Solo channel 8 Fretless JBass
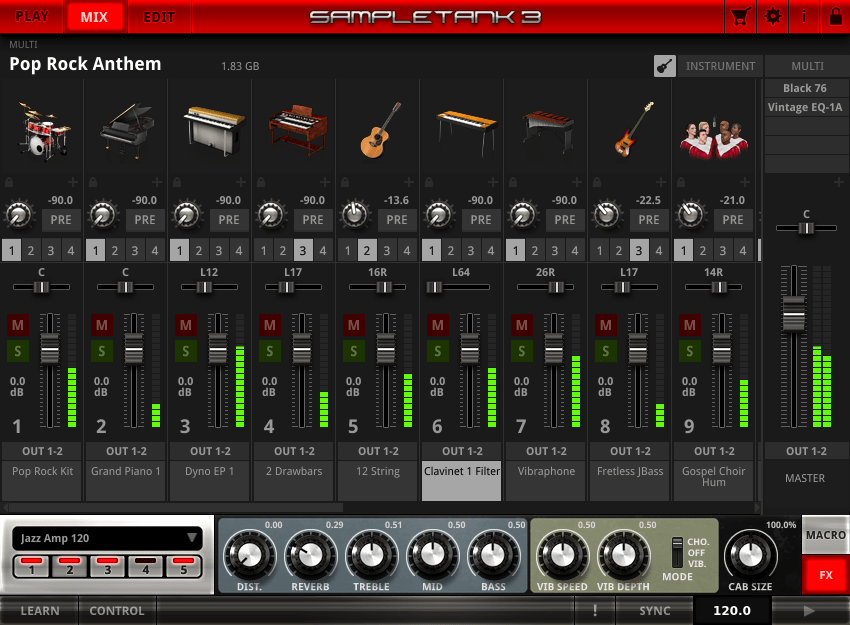Screen dimensions: 850x625 [606, 351]
